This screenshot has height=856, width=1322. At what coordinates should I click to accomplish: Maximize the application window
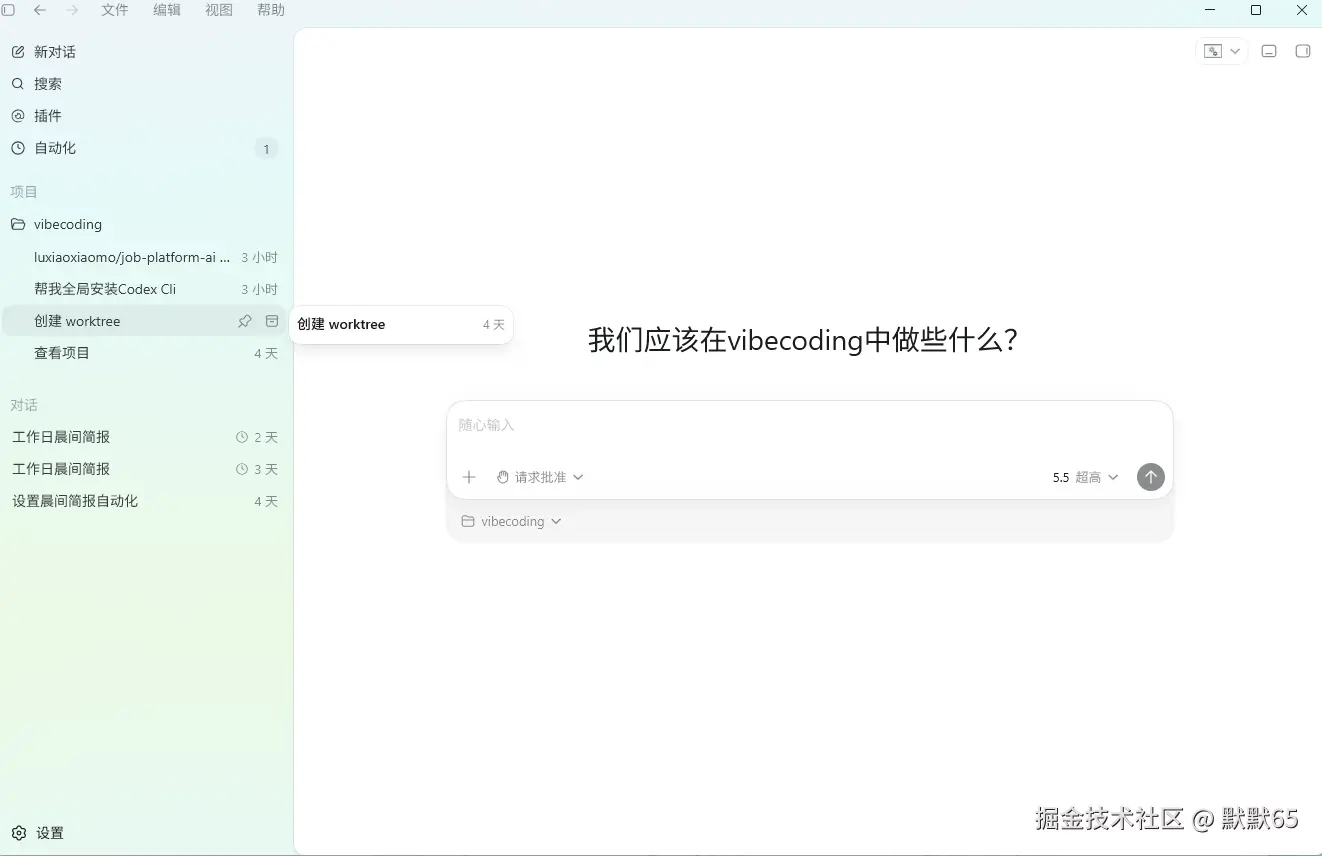(1256, 10)
